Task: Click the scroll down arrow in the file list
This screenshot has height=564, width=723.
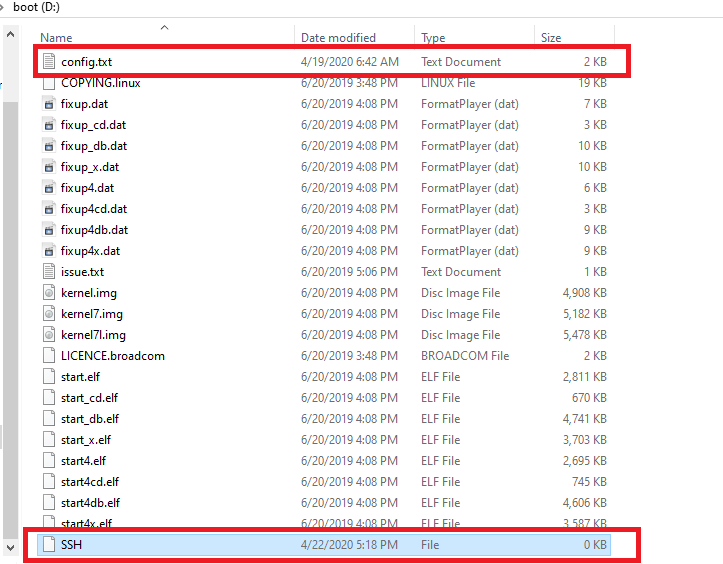Action: (11, 548)
